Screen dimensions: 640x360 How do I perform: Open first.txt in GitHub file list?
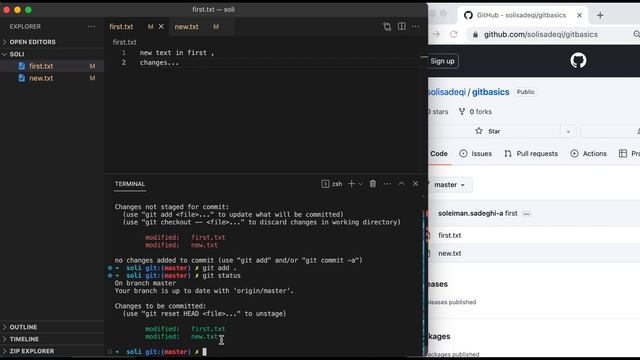pos(449,236)
